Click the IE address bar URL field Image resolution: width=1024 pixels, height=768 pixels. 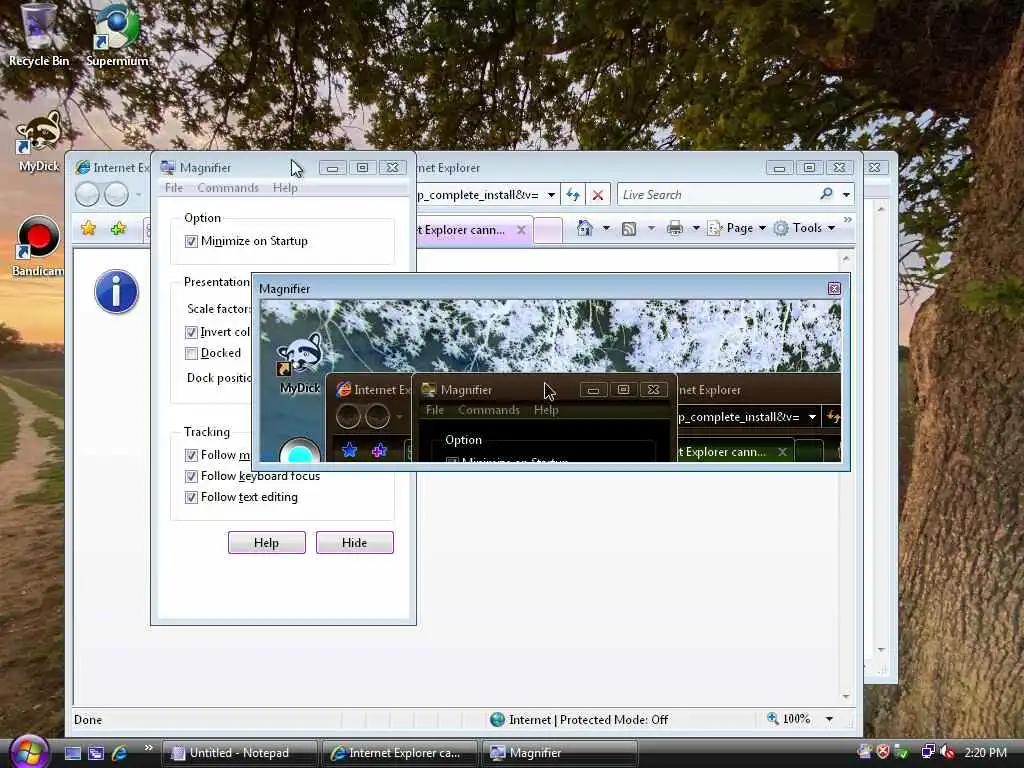(x=477, y=195)
